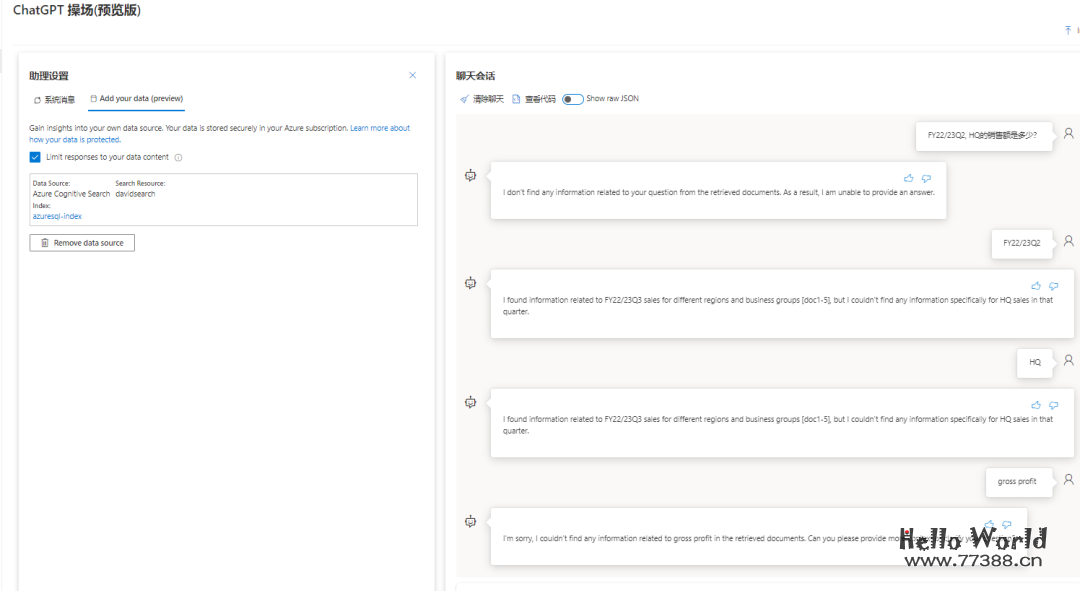Click the bot icon beside first response

[470, 175]
